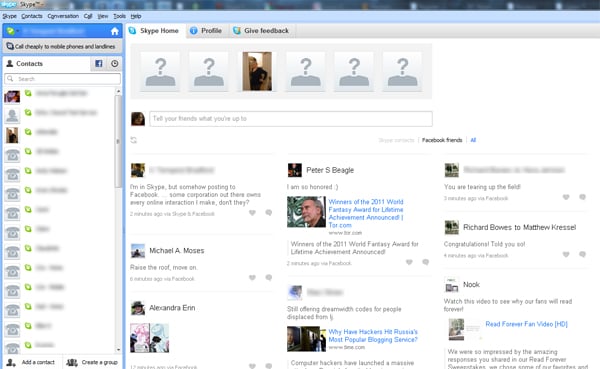Comment on the I'm in Skype post
This screenshot has width=600, height=369.
pos(269,213)
